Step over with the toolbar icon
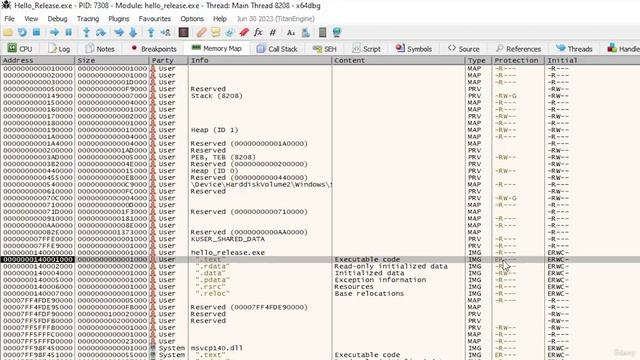Viewport: 640px width, 360px height. [100, 32]
